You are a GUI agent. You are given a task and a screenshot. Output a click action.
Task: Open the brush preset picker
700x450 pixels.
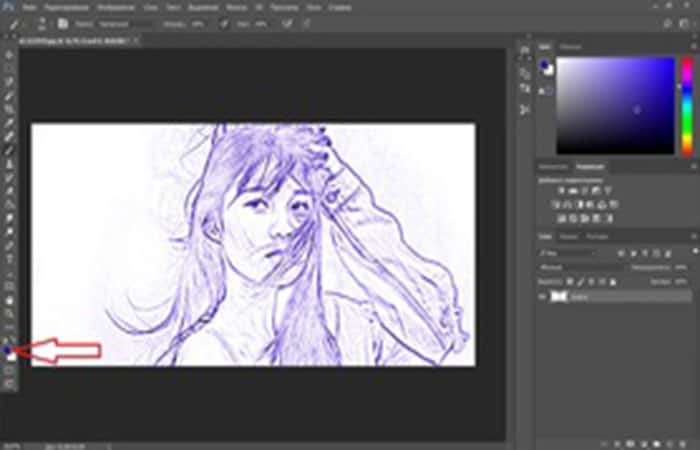tap(42, 24)
